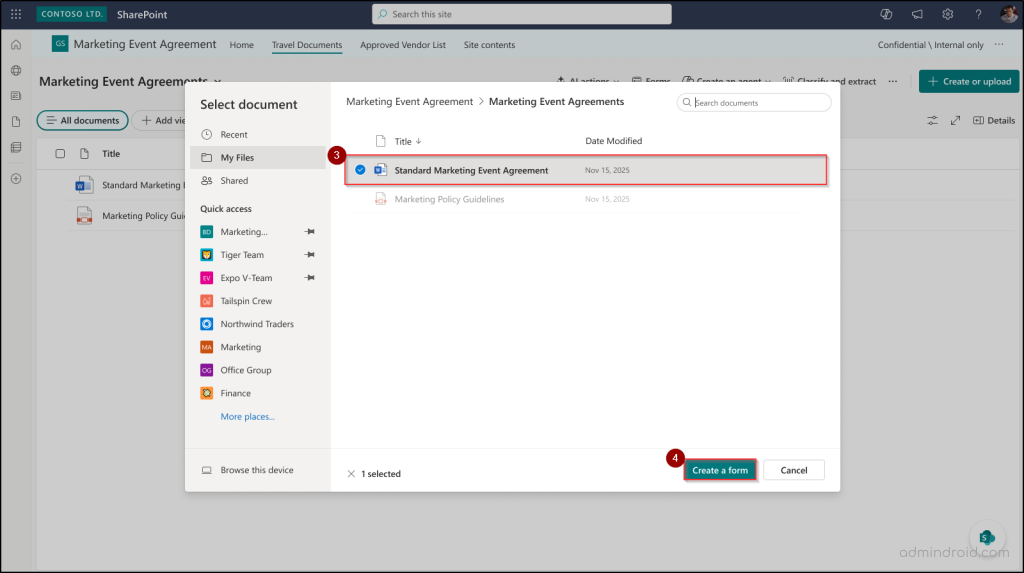
Task: Unpin the Tiger Team quick access
Action: click(310, 255)
